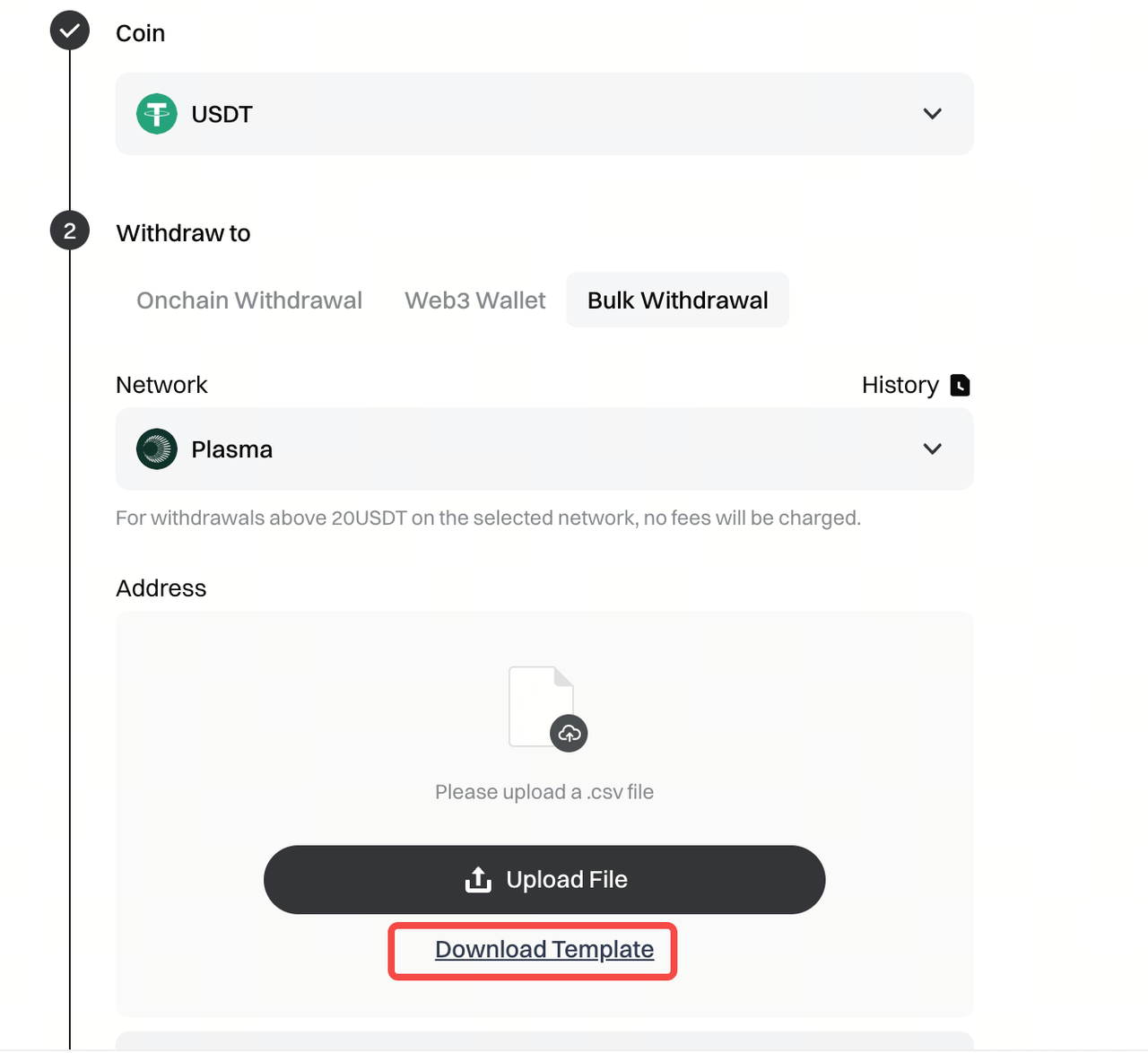This screenshot has width=1148, height=1053.
Task: Click the Plasma network logo icon
Action: [157, 449]
